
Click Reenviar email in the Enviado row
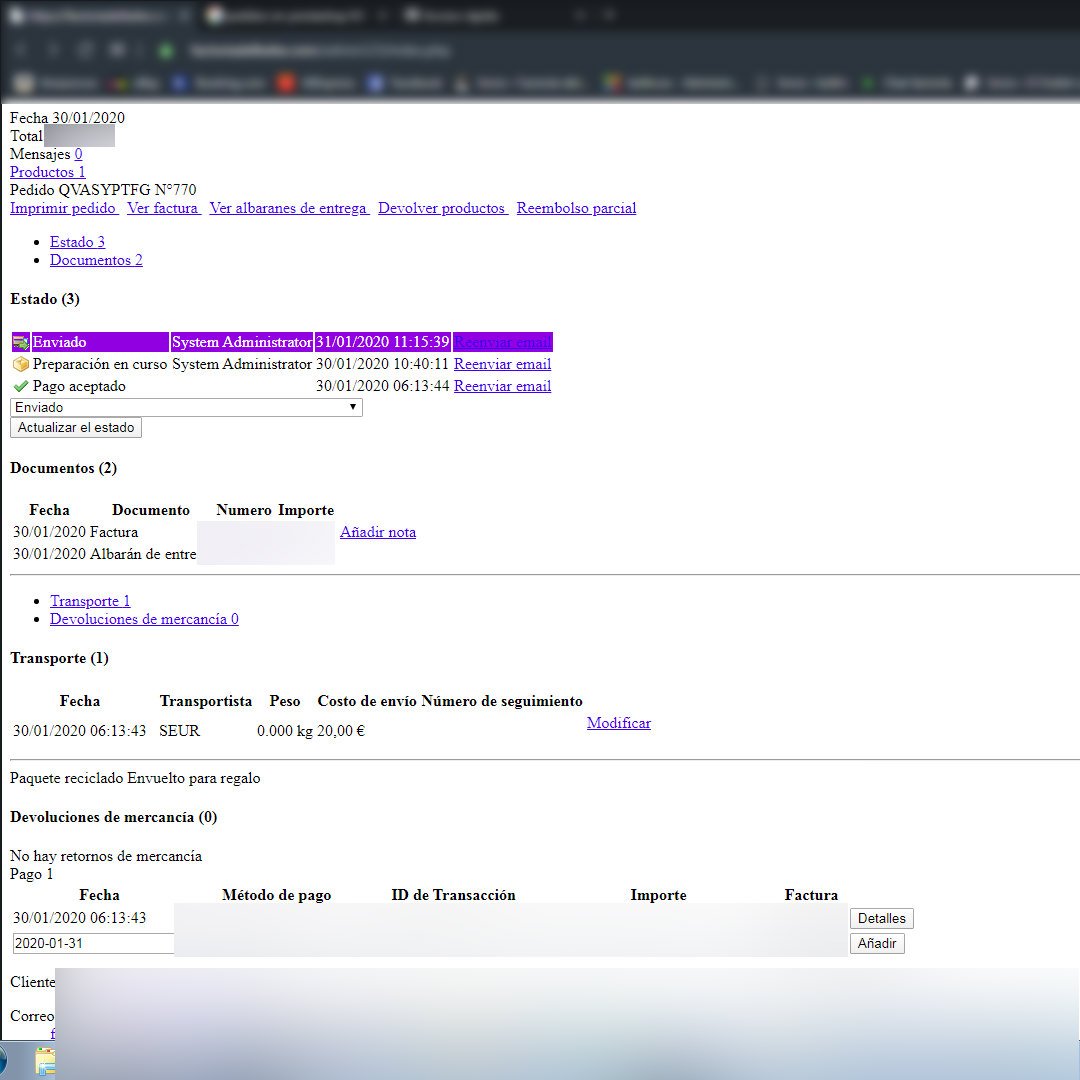coord(502,342)
